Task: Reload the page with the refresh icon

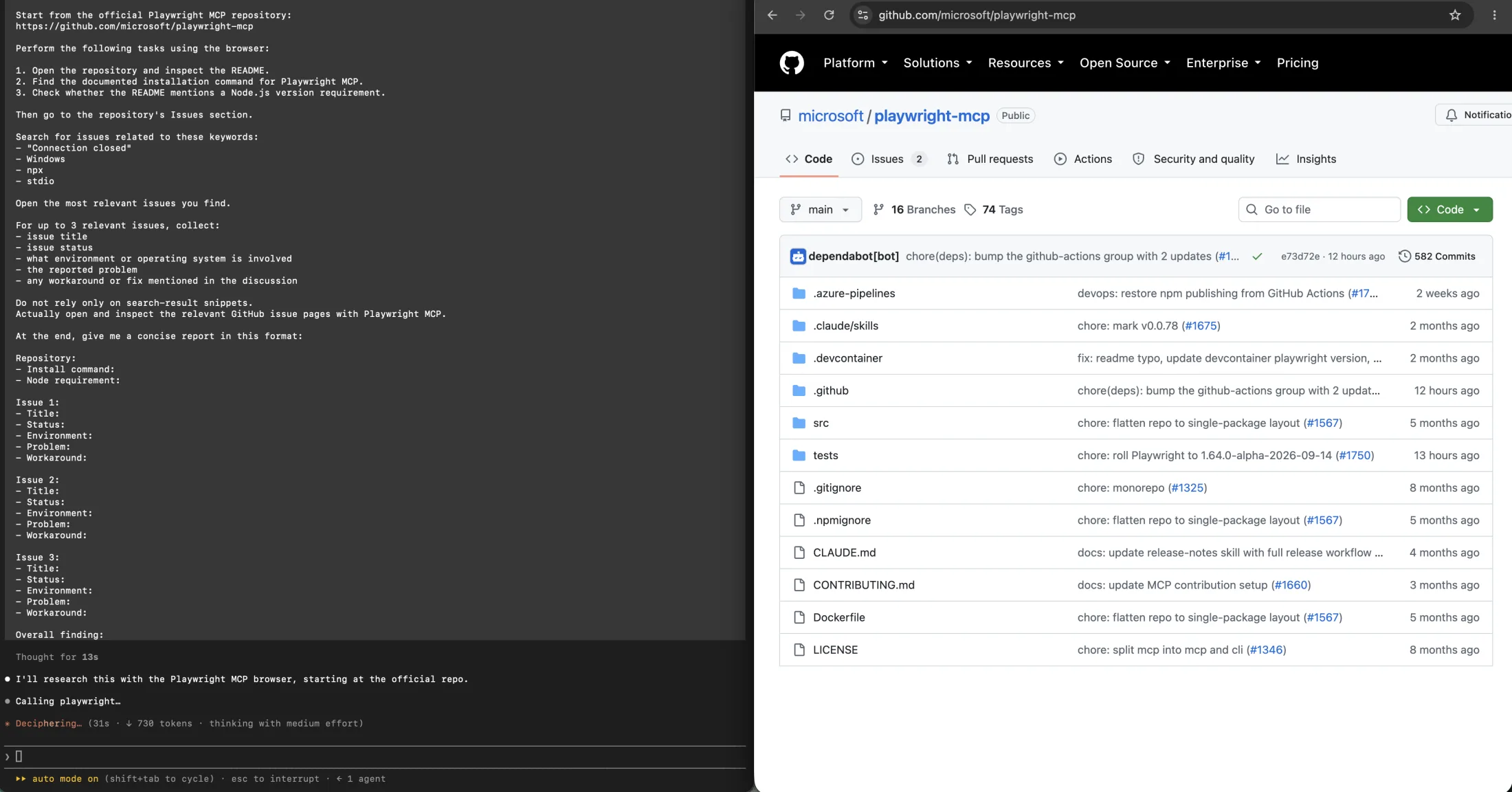Action: point(829,15)
